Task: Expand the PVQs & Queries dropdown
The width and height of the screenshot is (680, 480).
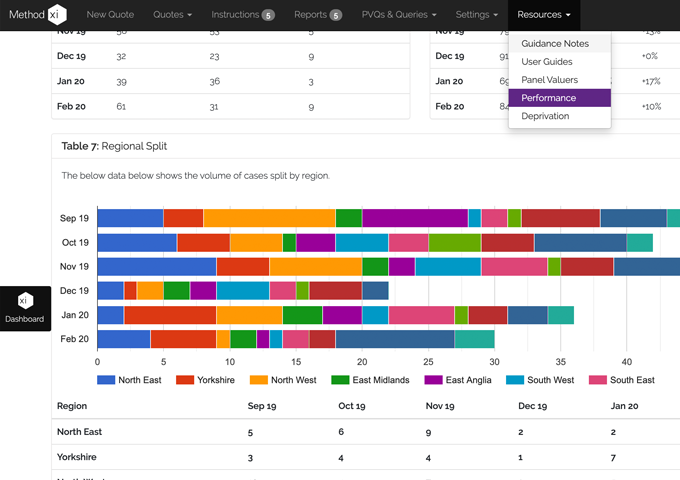Action: (x=399, y=15)
